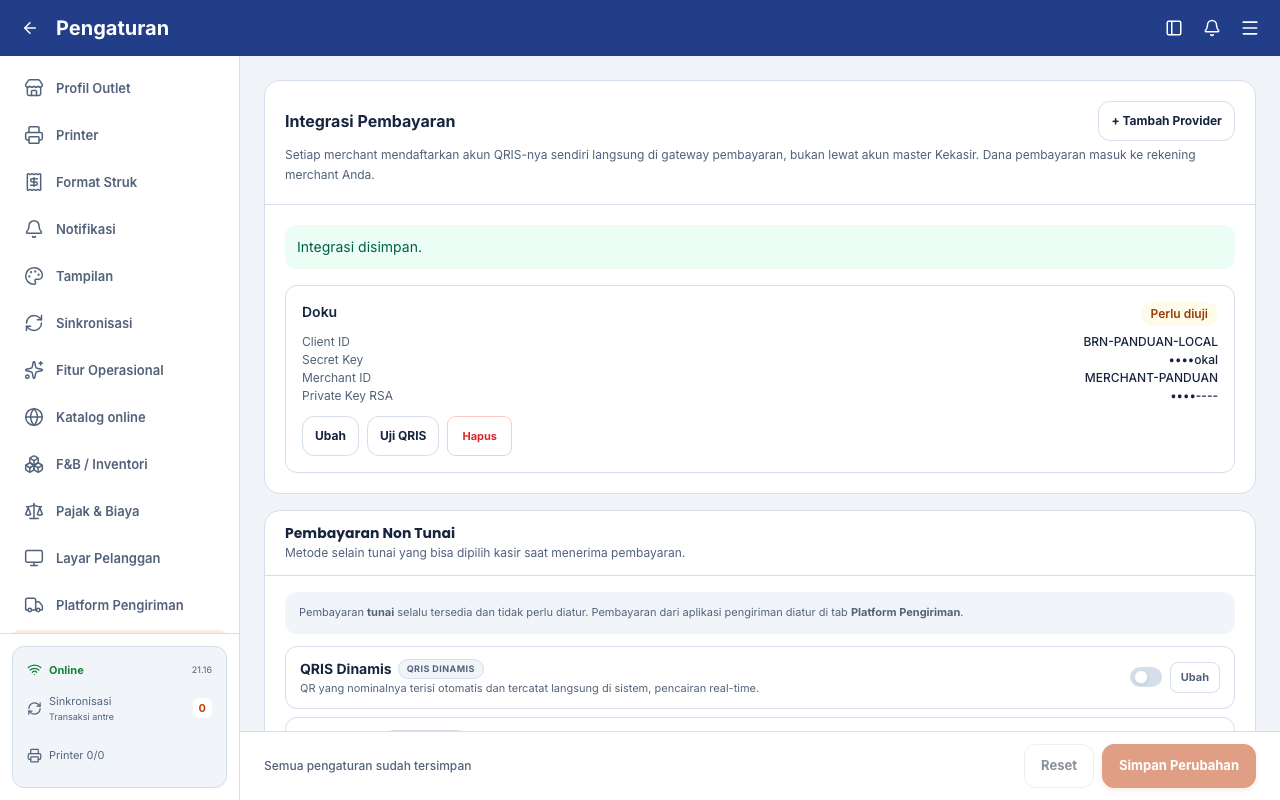1280x800 pixels.
Task: Delete Doku integration with Hapus button
Action: pos(479,436)
